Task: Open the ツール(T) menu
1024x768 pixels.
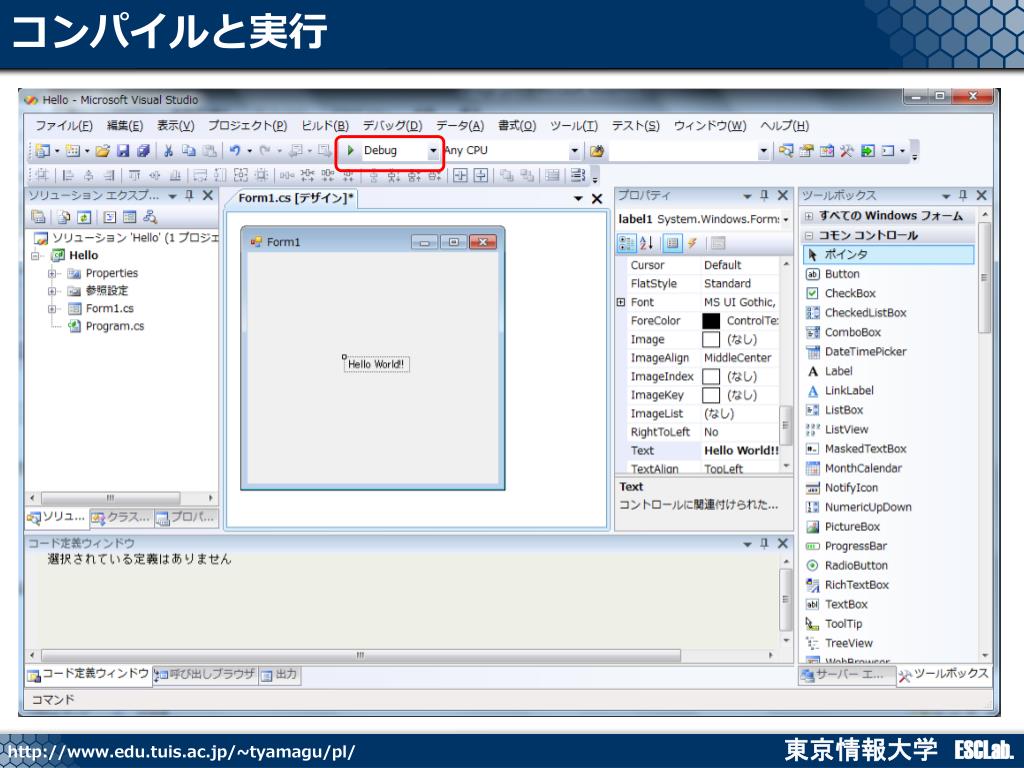Action: [573, 125]
